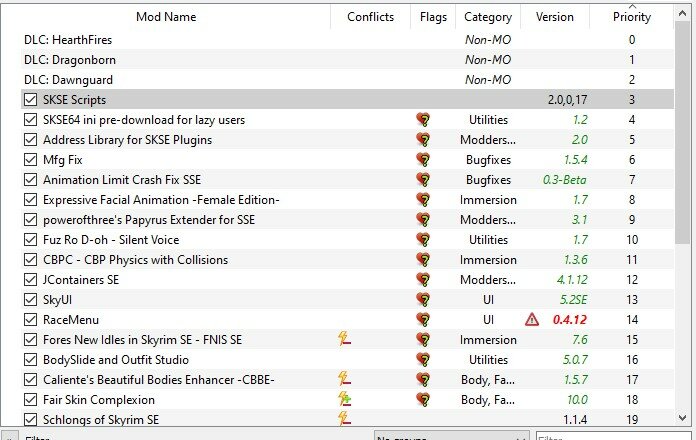Uncheck the SKSE Scripts mod

[30, 100]
